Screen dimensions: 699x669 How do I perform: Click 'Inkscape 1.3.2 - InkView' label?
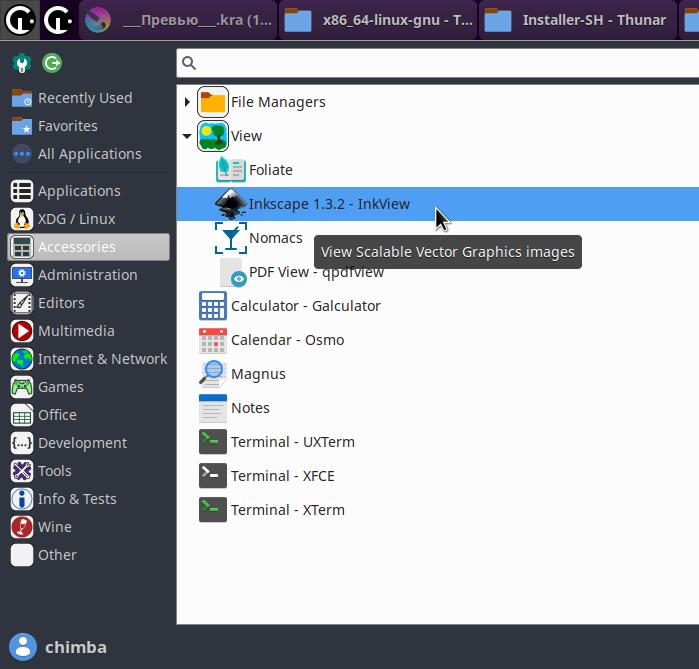[329, 204]
